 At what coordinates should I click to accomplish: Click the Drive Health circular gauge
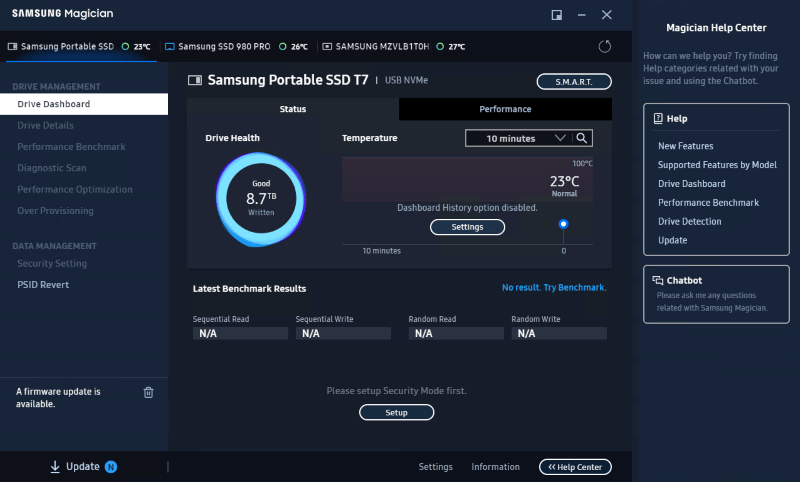261,198
